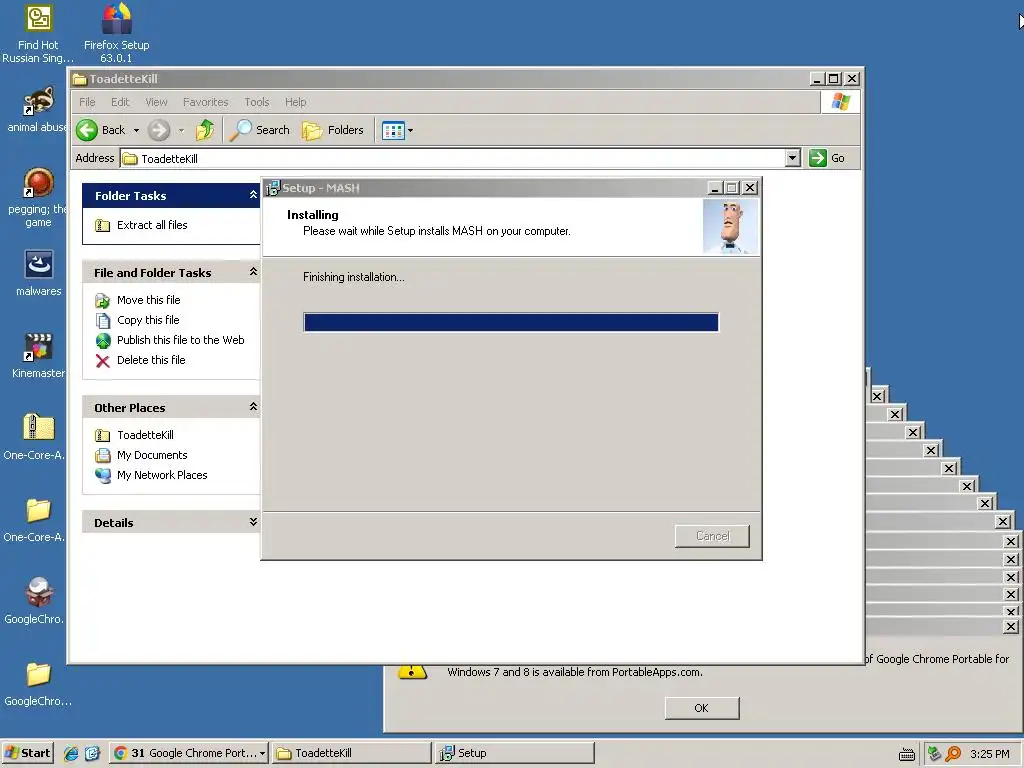Click the warning icon in Chrome Portable dialog
This screenshot has width=1024, height=768.
(x=411, y=672)
